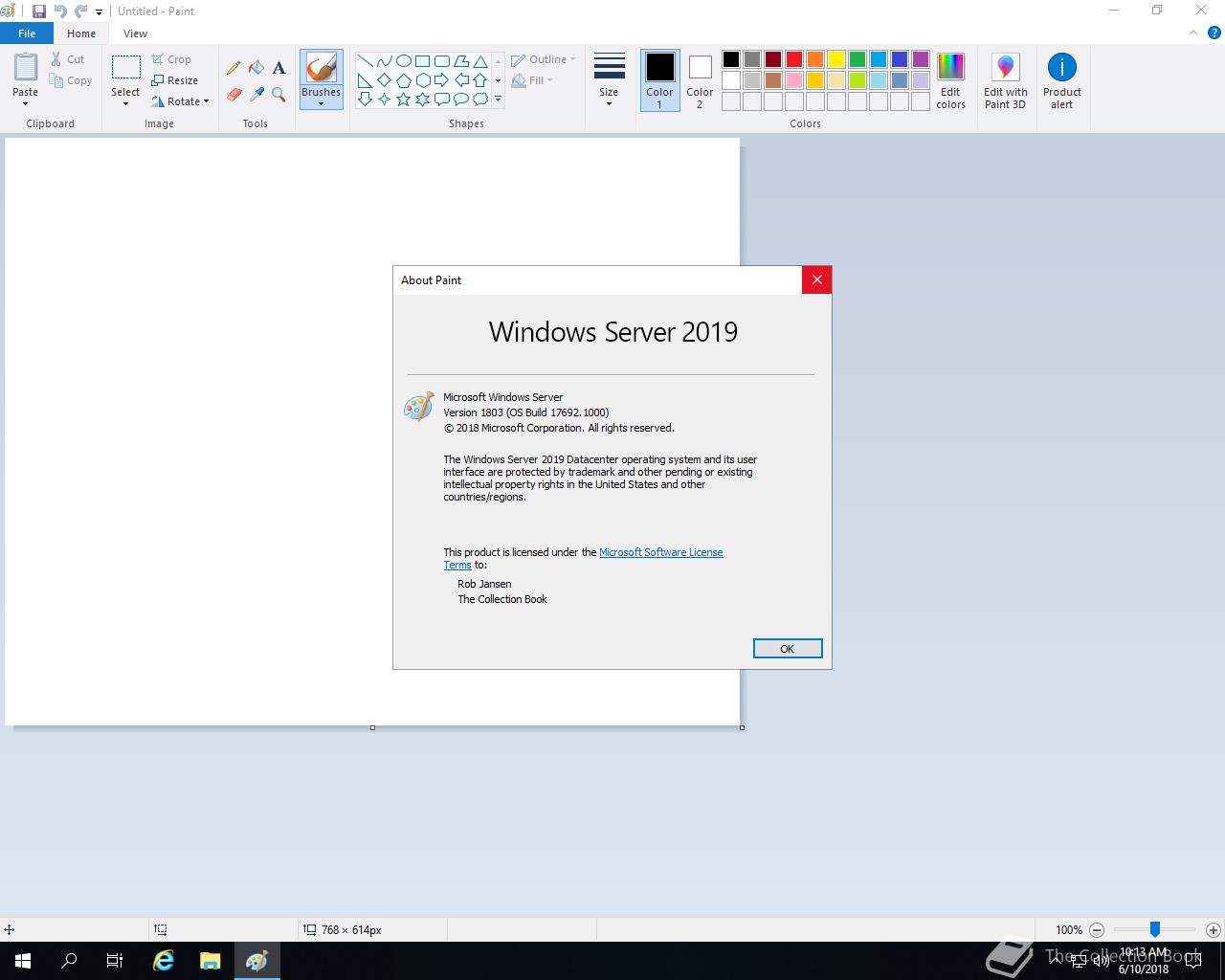Switch to the View tab

point(135,33)
